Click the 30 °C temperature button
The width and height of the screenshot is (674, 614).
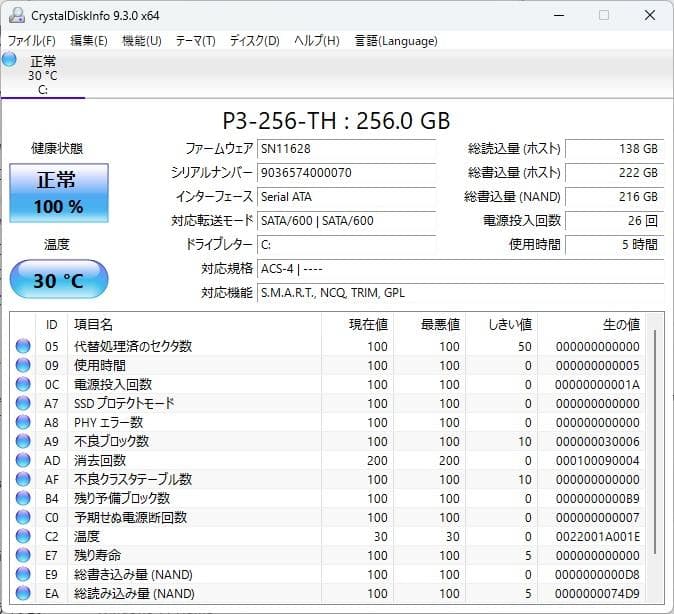[59, 279]
